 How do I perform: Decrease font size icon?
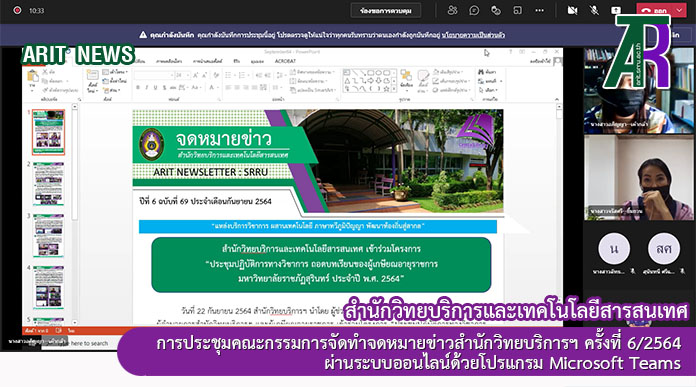204,75
